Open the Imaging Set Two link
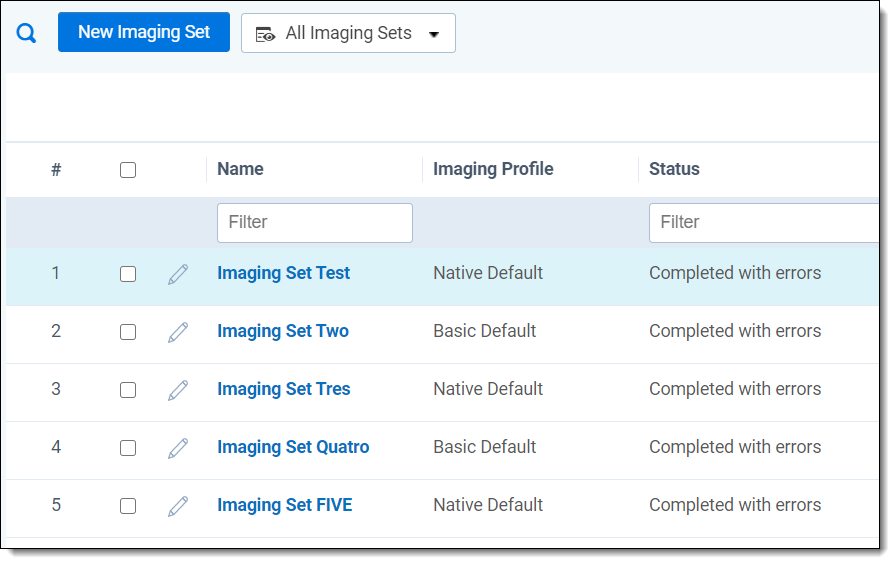The image size is (895, 564). 283,331
